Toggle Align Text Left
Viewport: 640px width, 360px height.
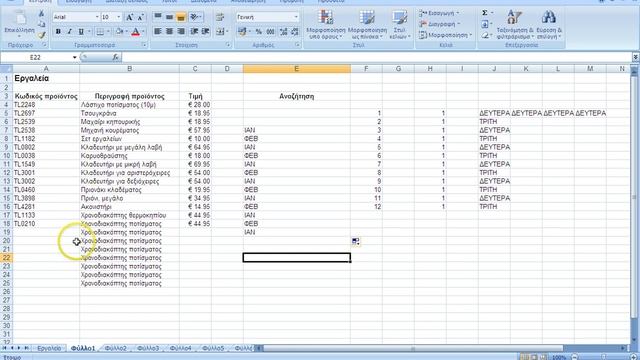[158, 31]
